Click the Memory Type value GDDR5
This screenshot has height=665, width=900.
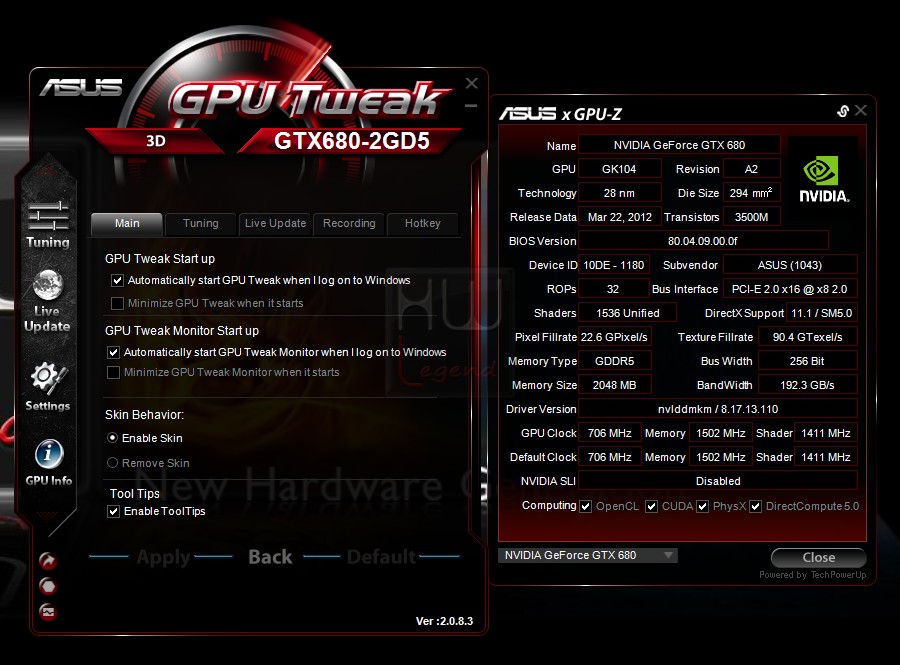[614, 361]
